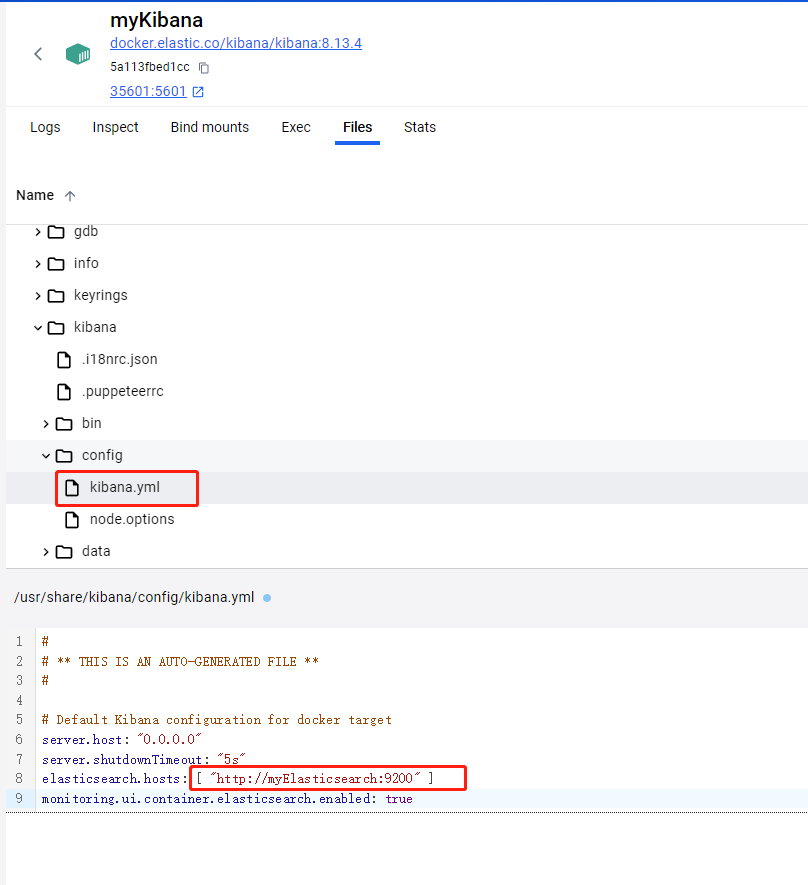Expand the data folder chevron
Image resolution: width=808 pixels, height=885 pixels.
click(x=46, y=552)
